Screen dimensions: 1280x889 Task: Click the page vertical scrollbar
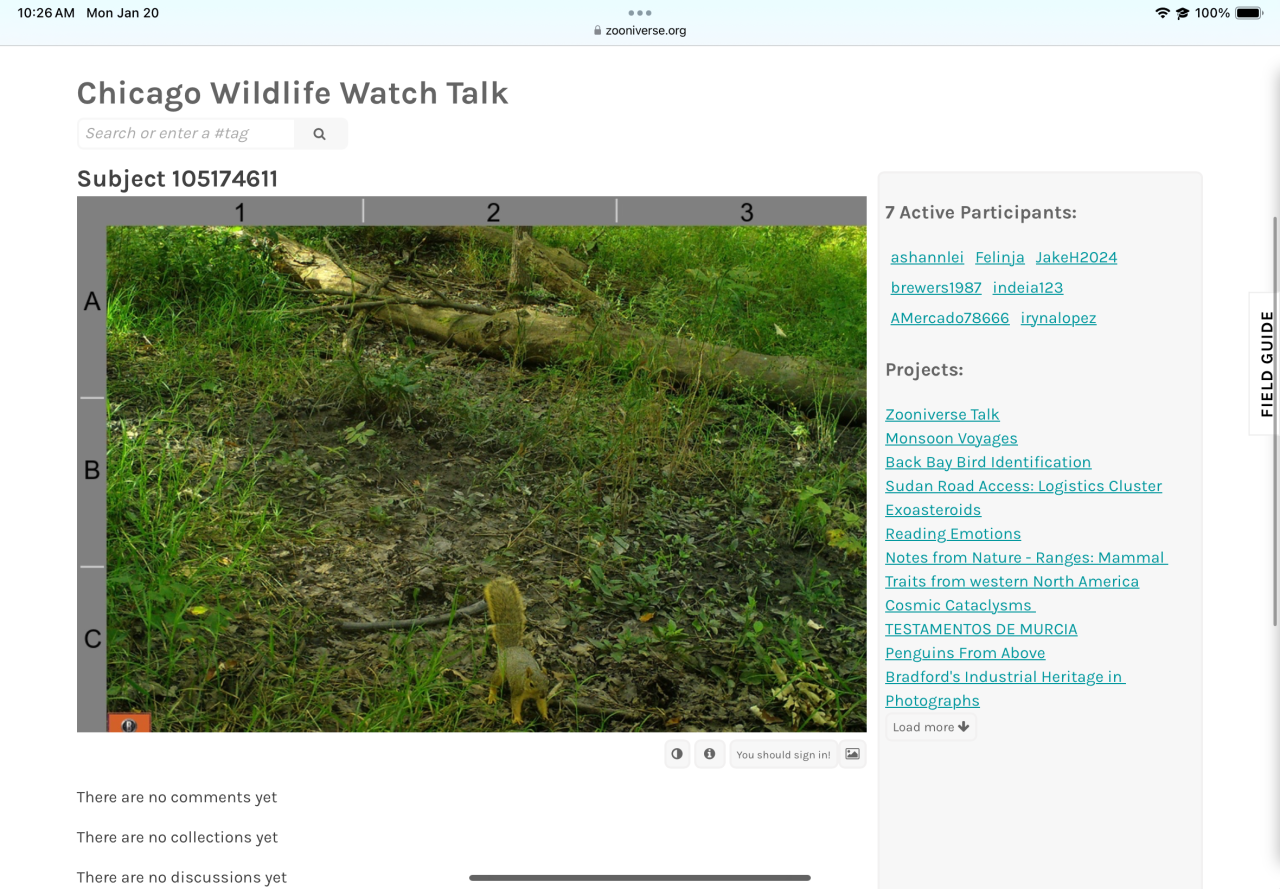(x=1275, y=420)
